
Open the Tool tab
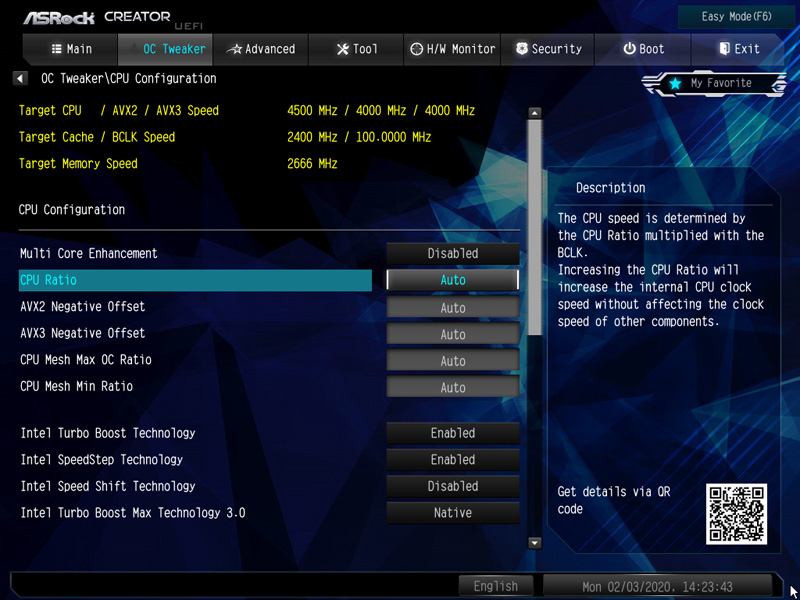(356, 49)
